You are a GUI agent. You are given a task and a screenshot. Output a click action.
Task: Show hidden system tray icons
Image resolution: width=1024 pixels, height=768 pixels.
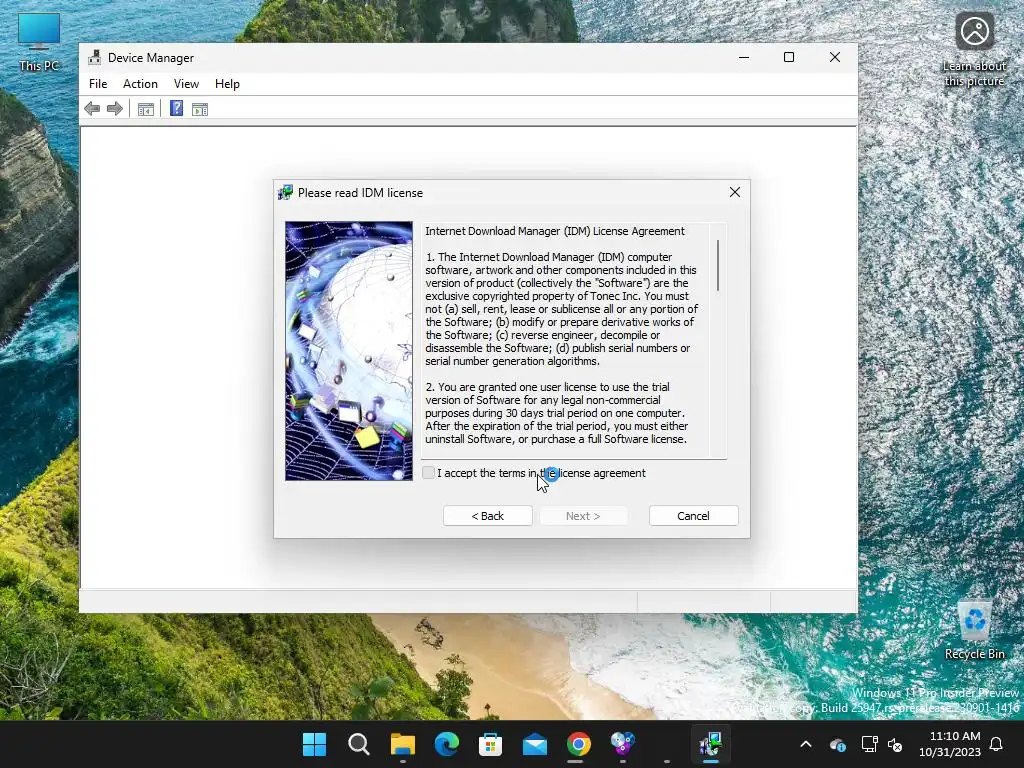pos(806,744)
